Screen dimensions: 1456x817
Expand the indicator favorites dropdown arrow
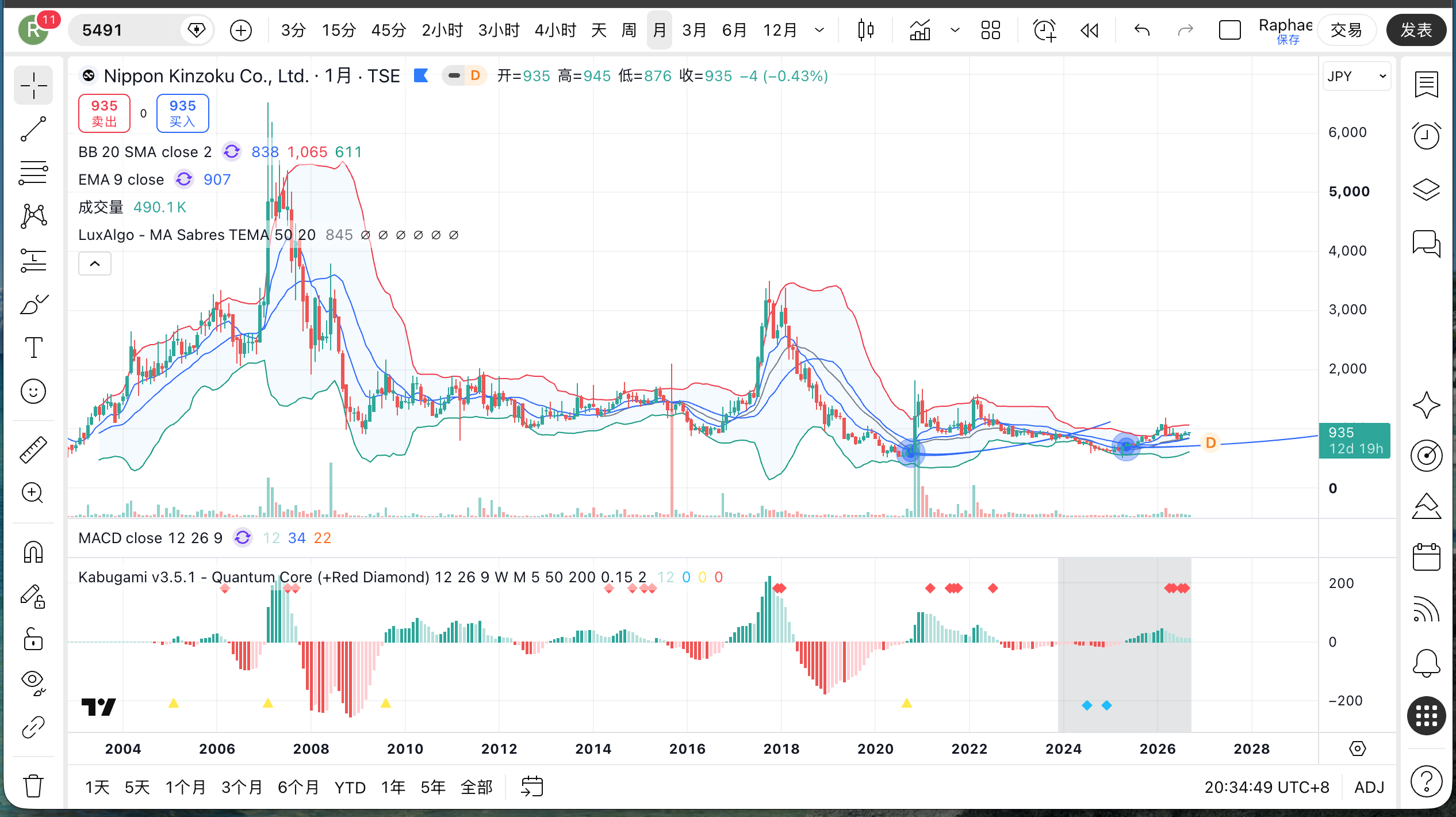[955, 30]
